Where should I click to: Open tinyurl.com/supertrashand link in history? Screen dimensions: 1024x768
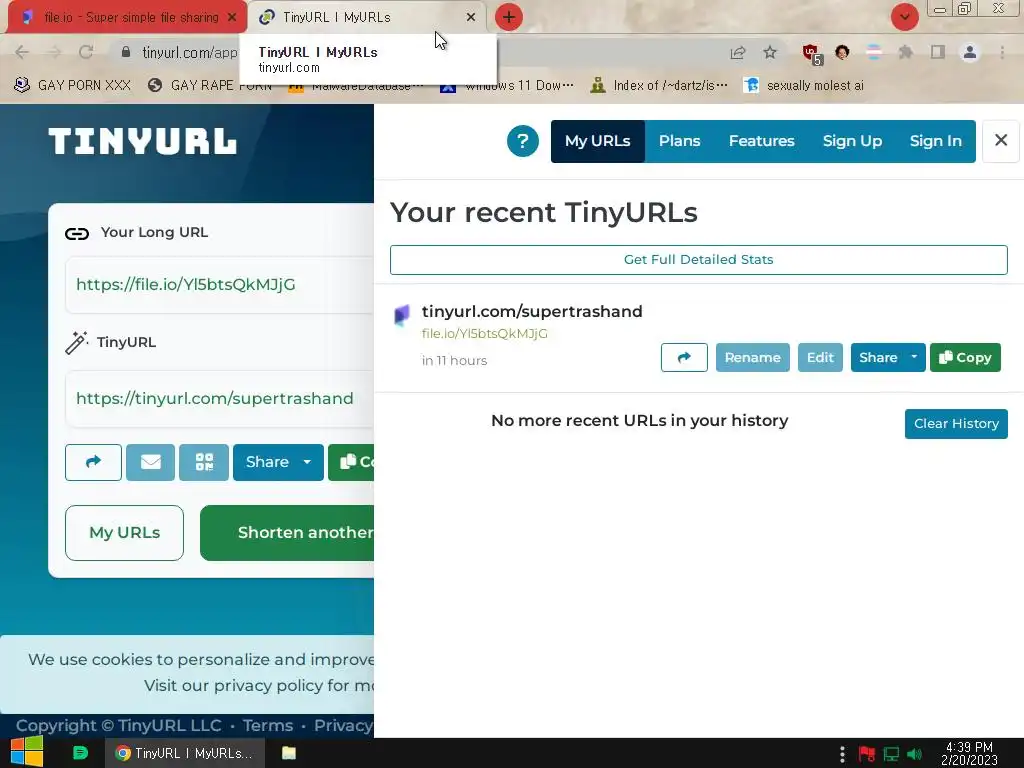(532, 312)
